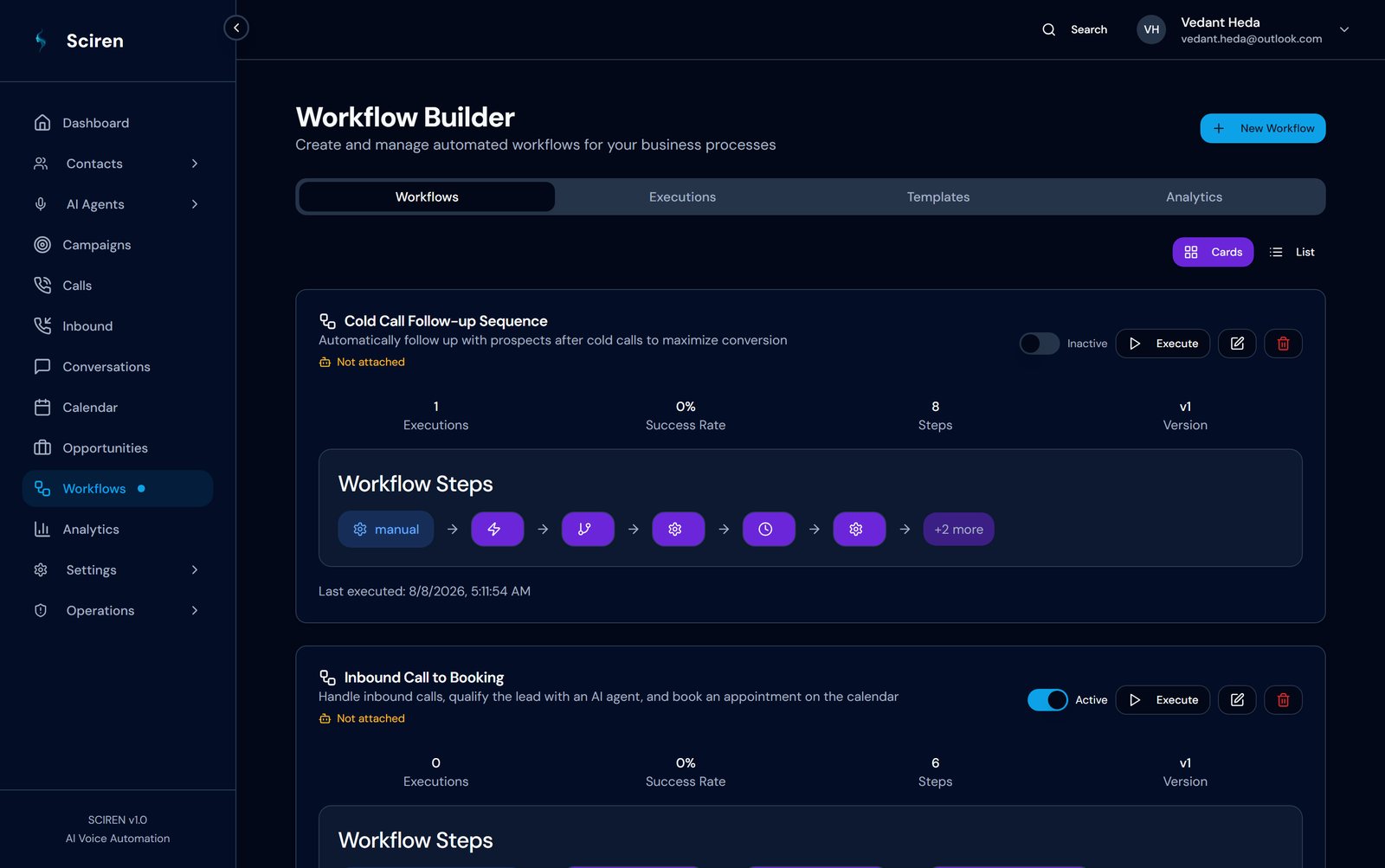Expand the Settings submenu chevron
The width and height of the screenshot is (1385, 868).
[x=195, y=570]
